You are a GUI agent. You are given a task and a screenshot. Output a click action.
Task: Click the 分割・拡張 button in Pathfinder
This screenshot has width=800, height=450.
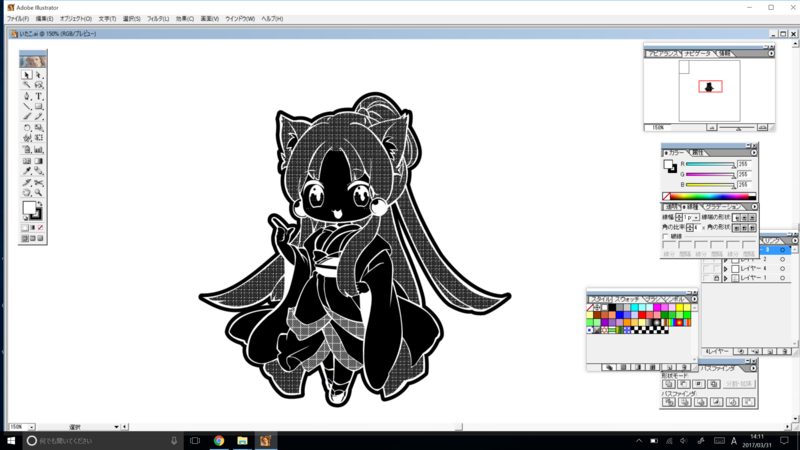point(739,384)
